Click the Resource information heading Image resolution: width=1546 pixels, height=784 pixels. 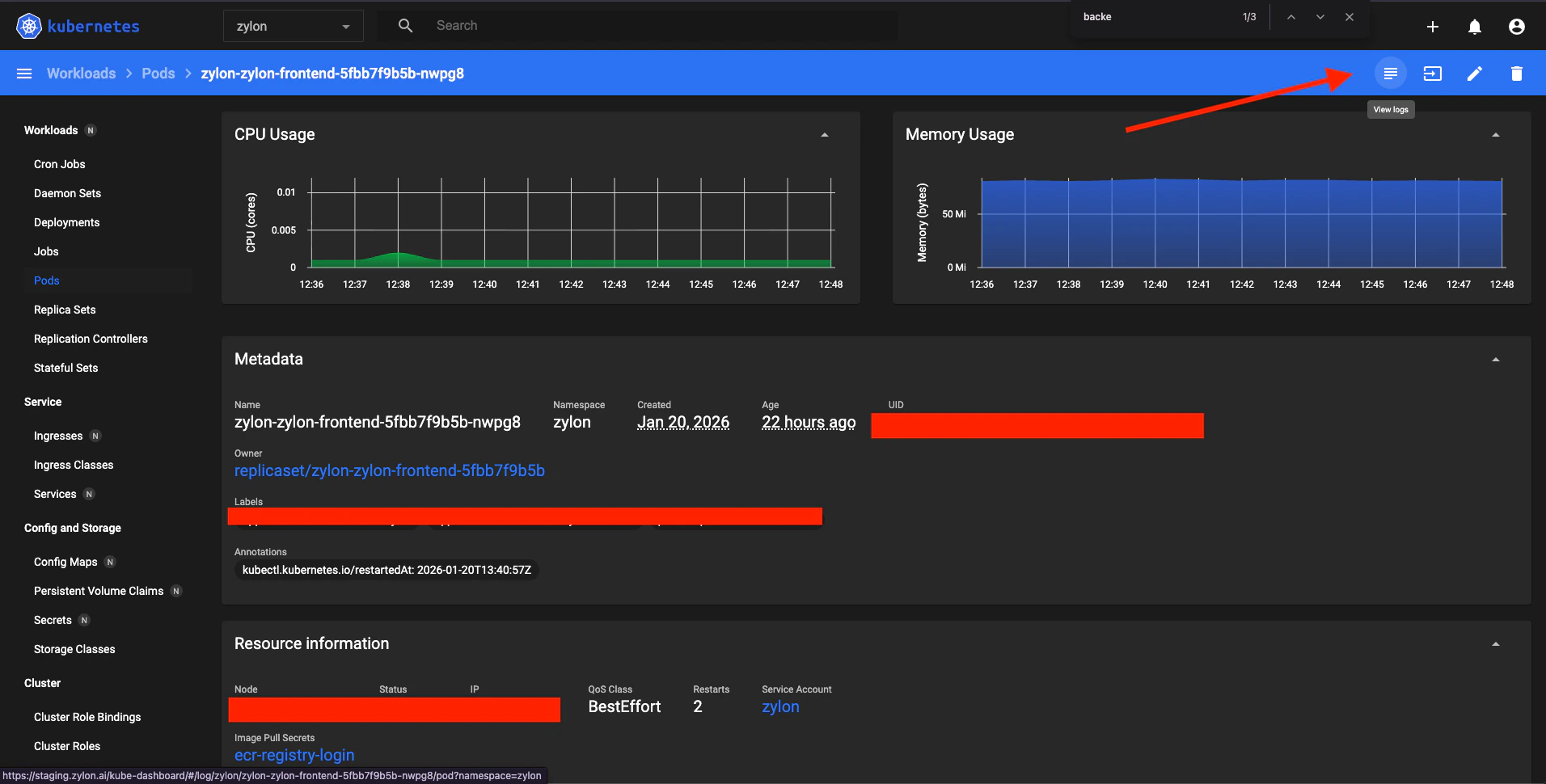click(311, 644)
